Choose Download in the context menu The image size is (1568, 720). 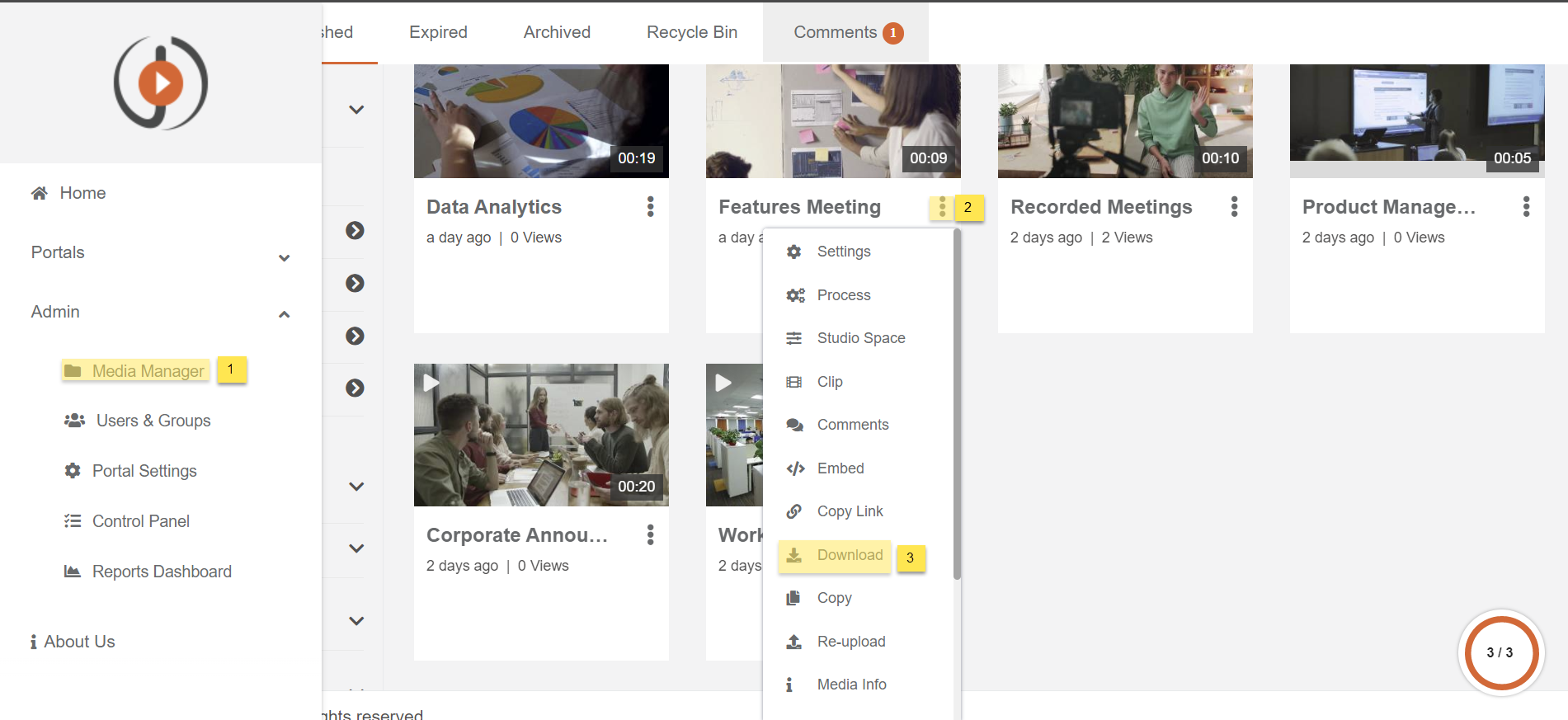849,555
